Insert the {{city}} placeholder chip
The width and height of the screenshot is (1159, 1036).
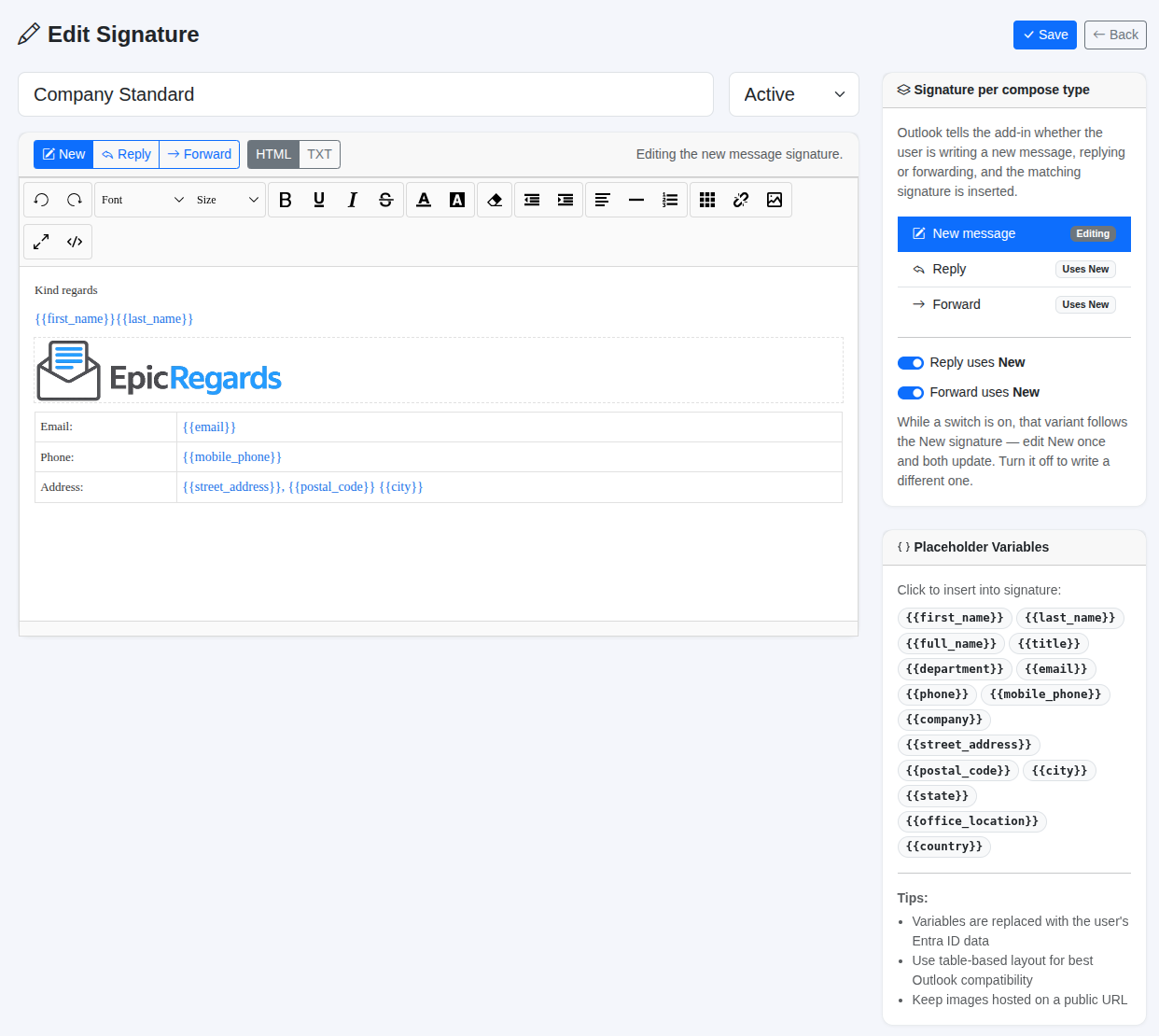(x=1059, y=771)
